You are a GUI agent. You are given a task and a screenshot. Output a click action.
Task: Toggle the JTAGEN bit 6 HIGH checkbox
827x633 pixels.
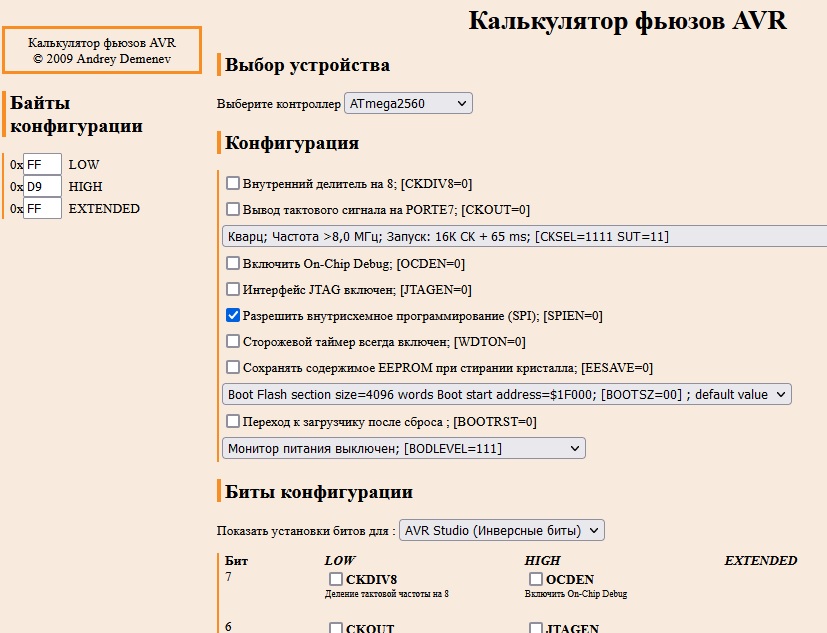536,628
